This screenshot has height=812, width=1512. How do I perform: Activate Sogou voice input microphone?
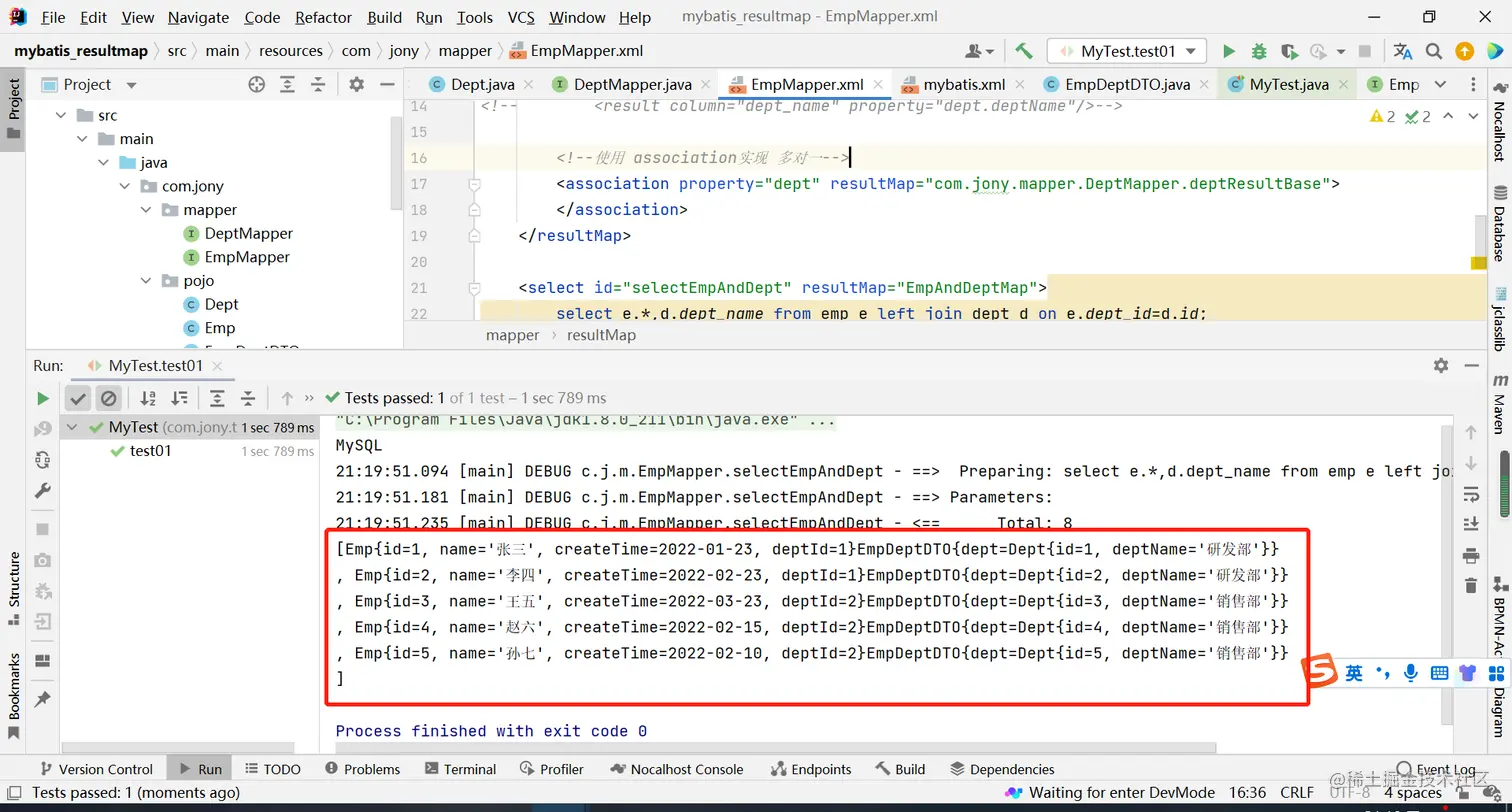tap(1411, 673)
